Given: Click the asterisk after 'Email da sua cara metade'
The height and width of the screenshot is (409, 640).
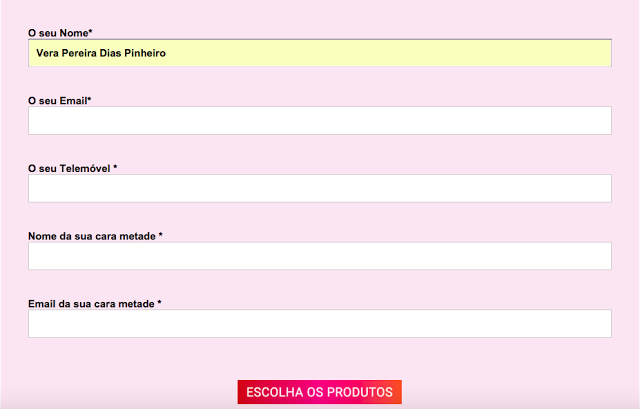Looking at the screenshot, I should pos(159,303).
